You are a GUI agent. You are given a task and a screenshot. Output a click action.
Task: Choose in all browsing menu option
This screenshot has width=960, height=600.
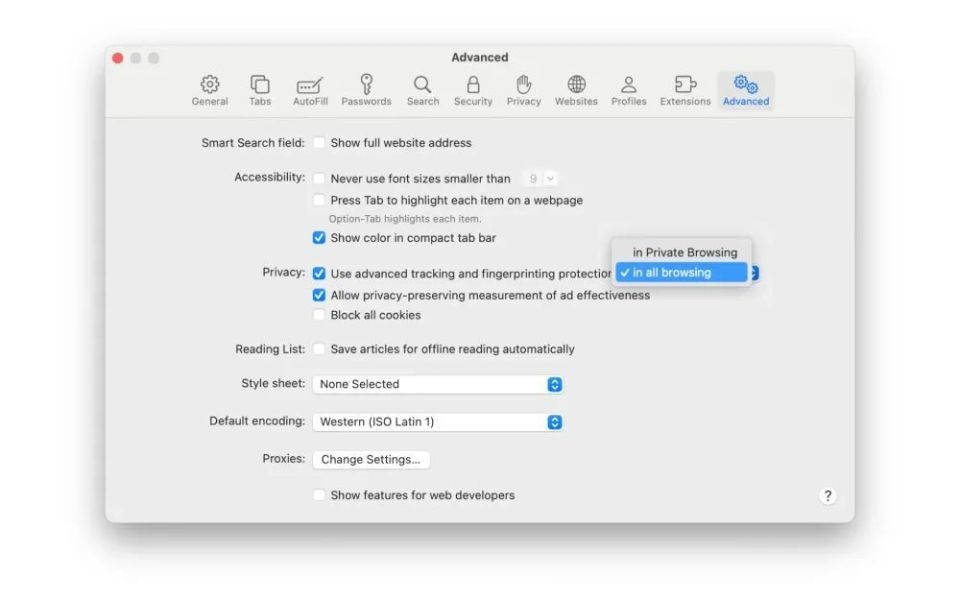681,272
